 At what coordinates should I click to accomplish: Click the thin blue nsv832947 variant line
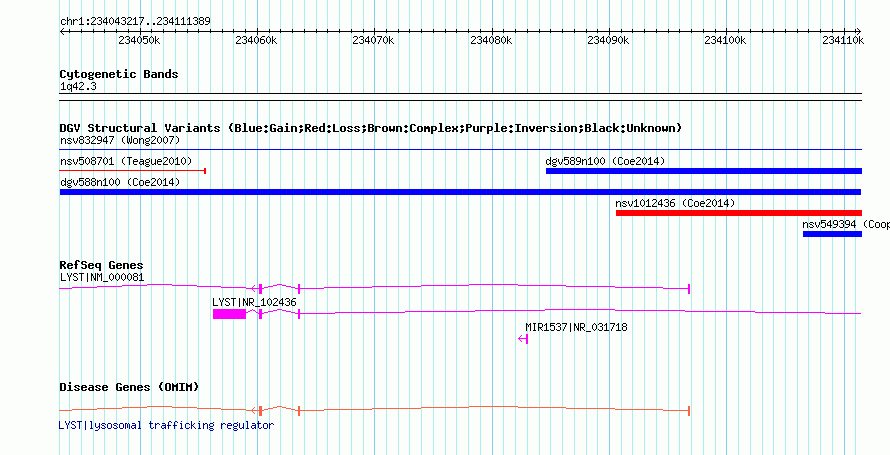[x=460, y=150]
